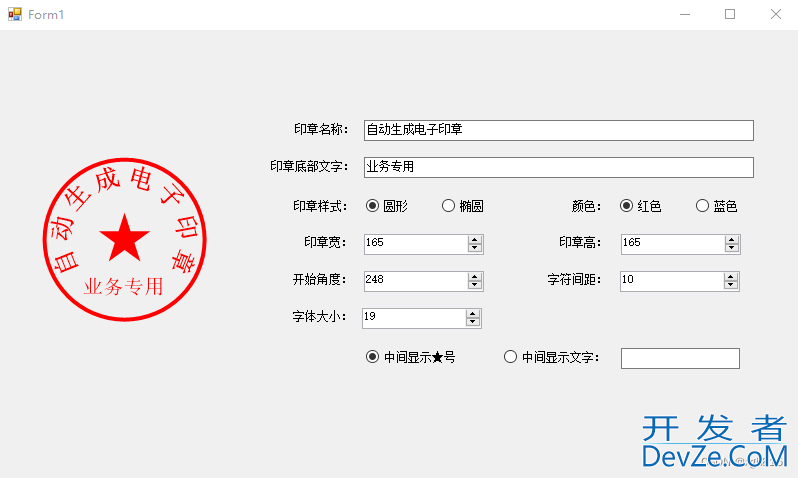Viewport: 798px width, 478px height.
Task: Click the 开始角度 label
Action: 320,279
